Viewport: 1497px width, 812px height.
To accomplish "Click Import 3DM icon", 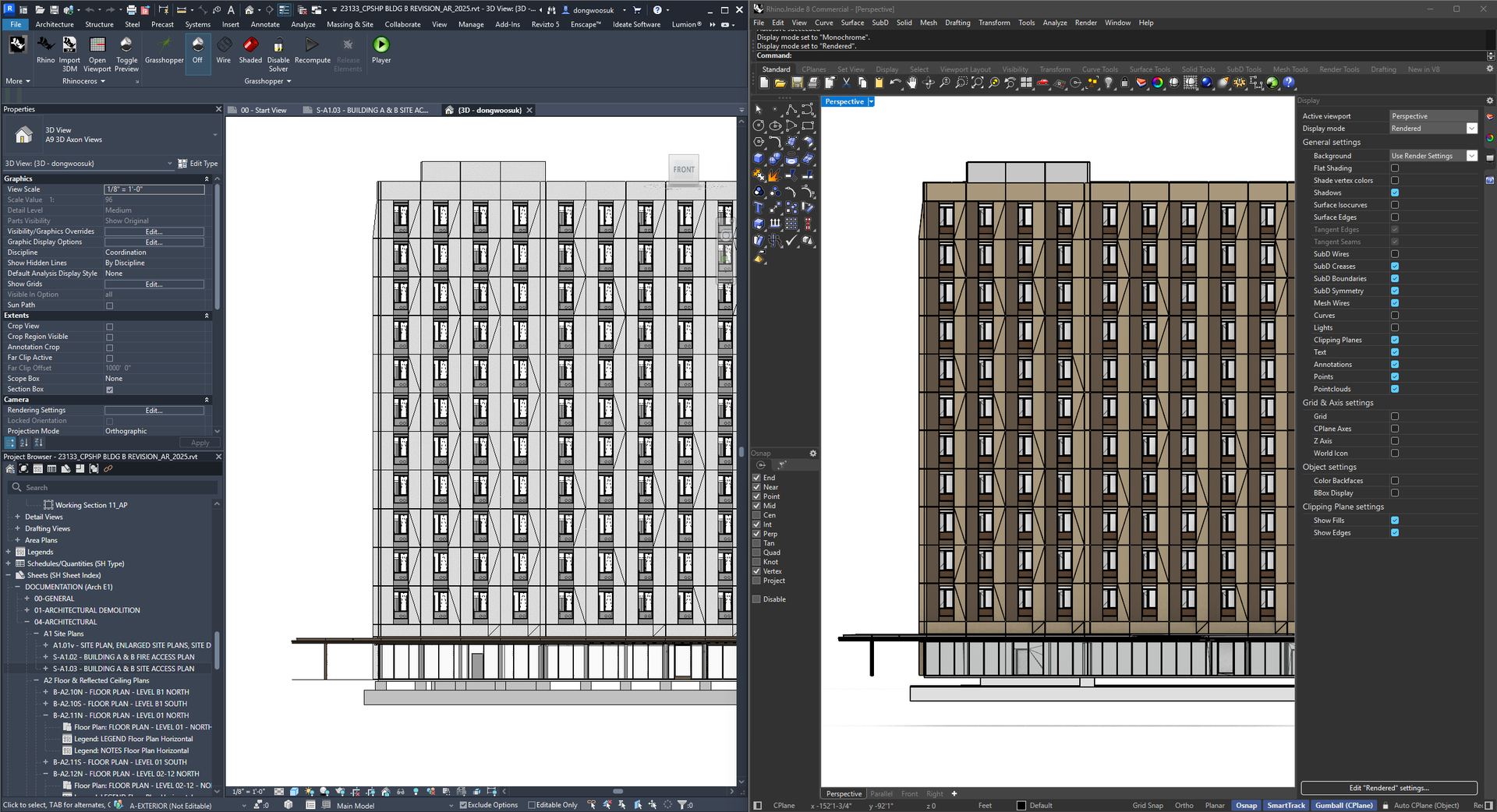I will click(69, 46).
